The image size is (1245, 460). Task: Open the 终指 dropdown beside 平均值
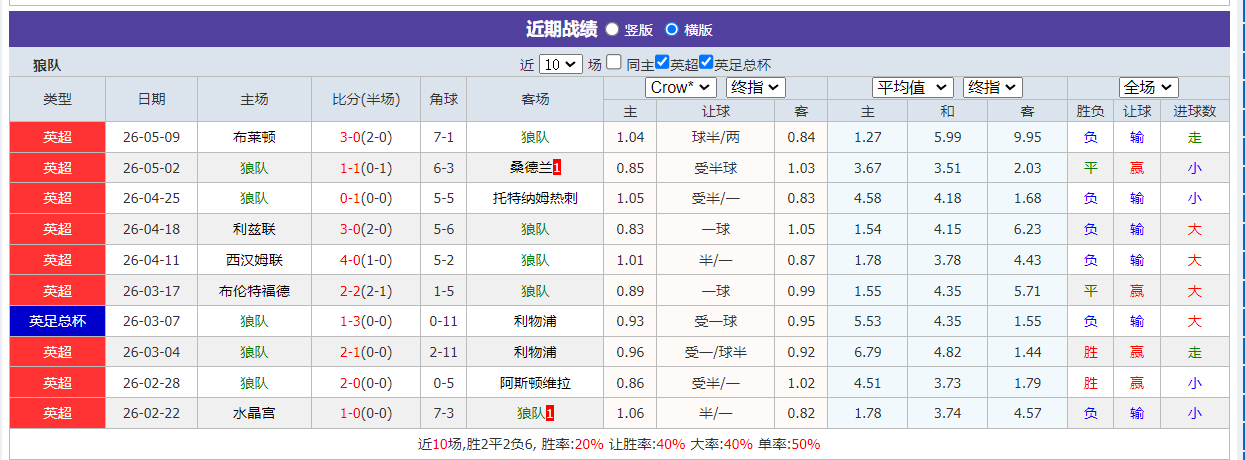[993, 88]
